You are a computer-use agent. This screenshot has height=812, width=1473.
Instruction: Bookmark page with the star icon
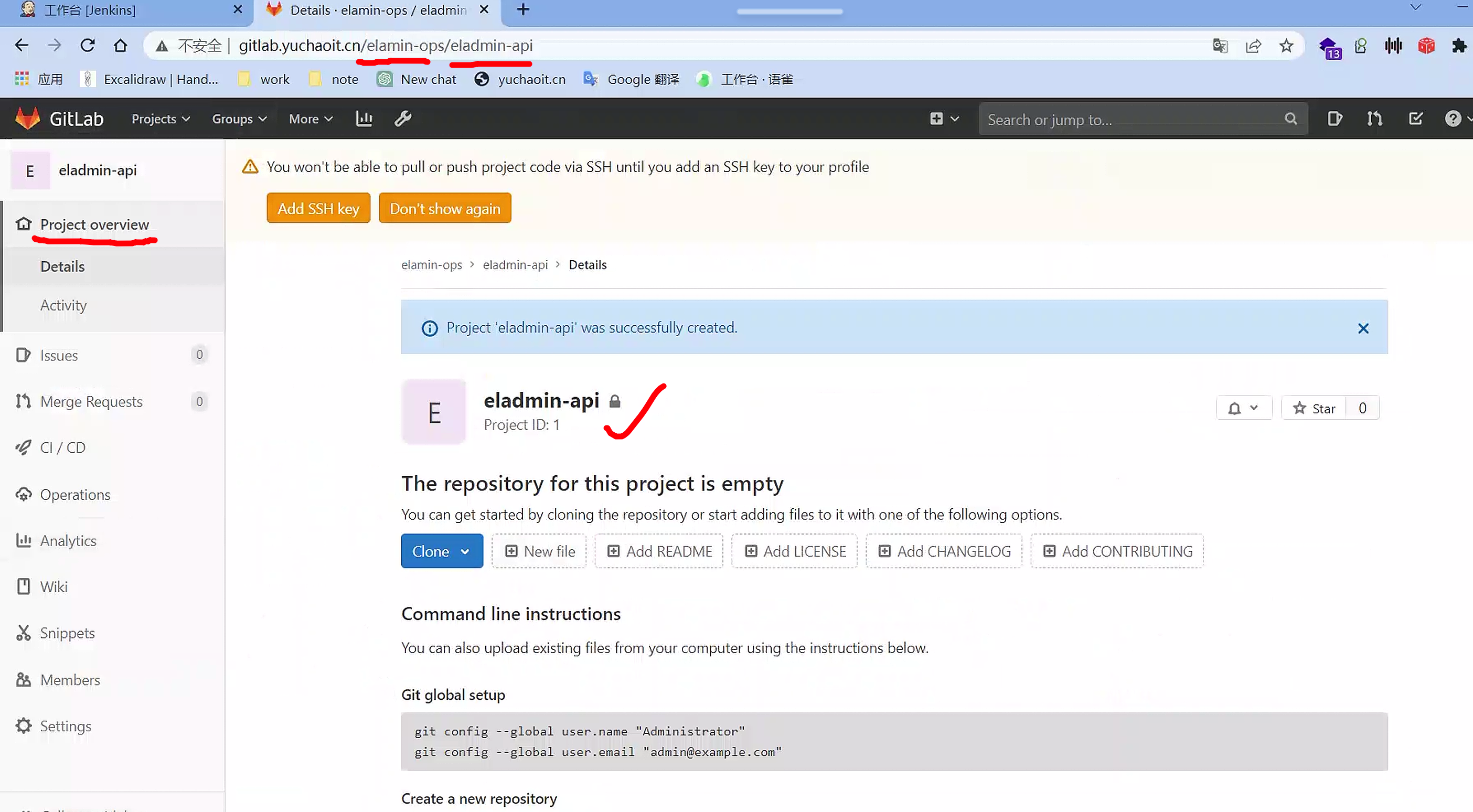tap(1286, 46)
